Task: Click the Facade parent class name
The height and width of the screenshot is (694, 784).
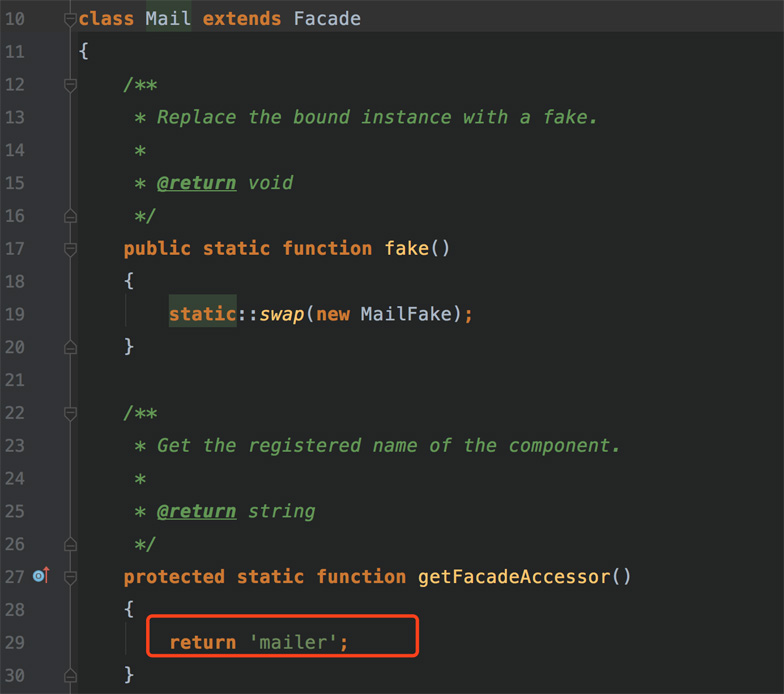Action: [x=327, y=19]
